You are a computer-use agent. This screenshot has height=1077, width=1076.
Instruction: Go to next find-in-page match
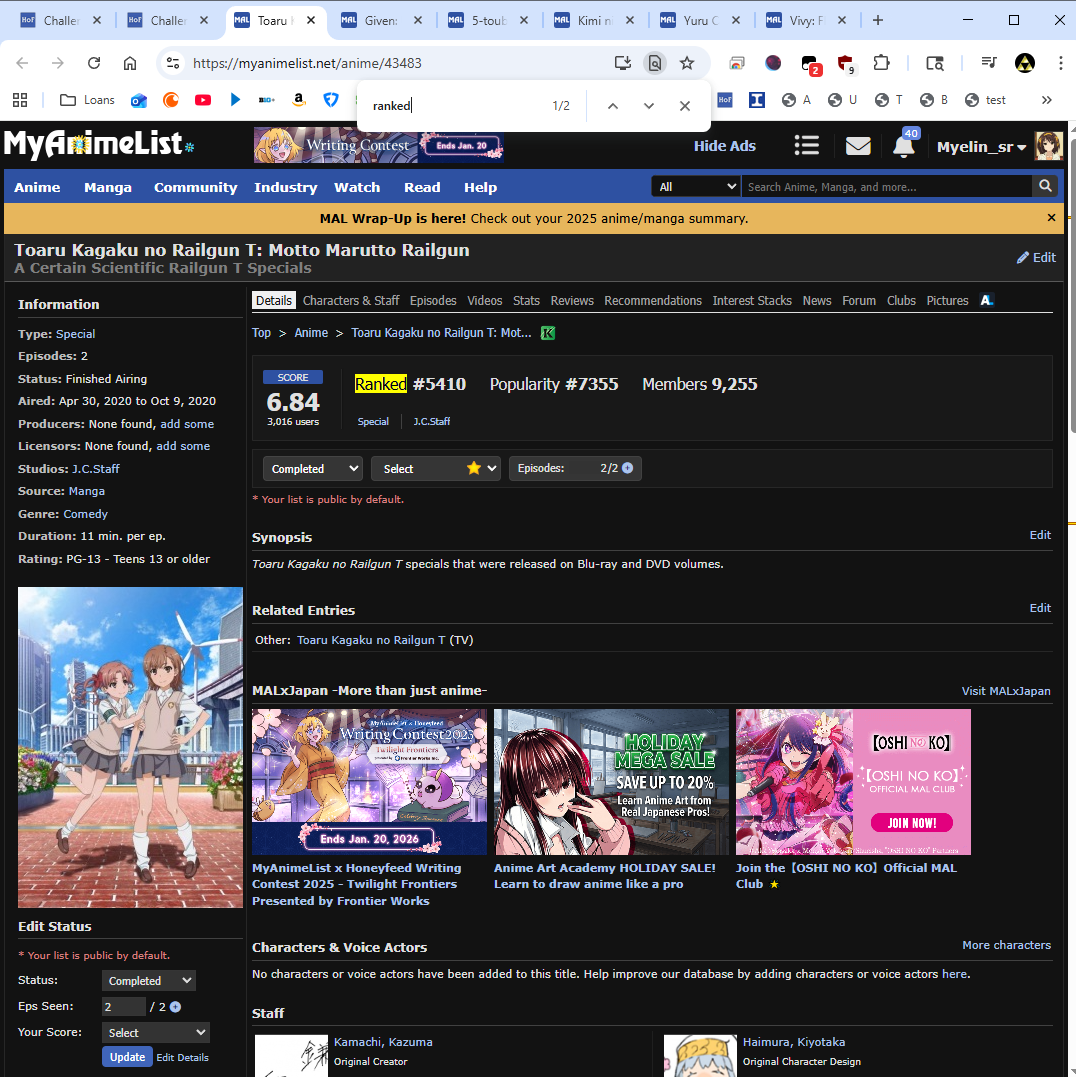[x=649, y=106]
